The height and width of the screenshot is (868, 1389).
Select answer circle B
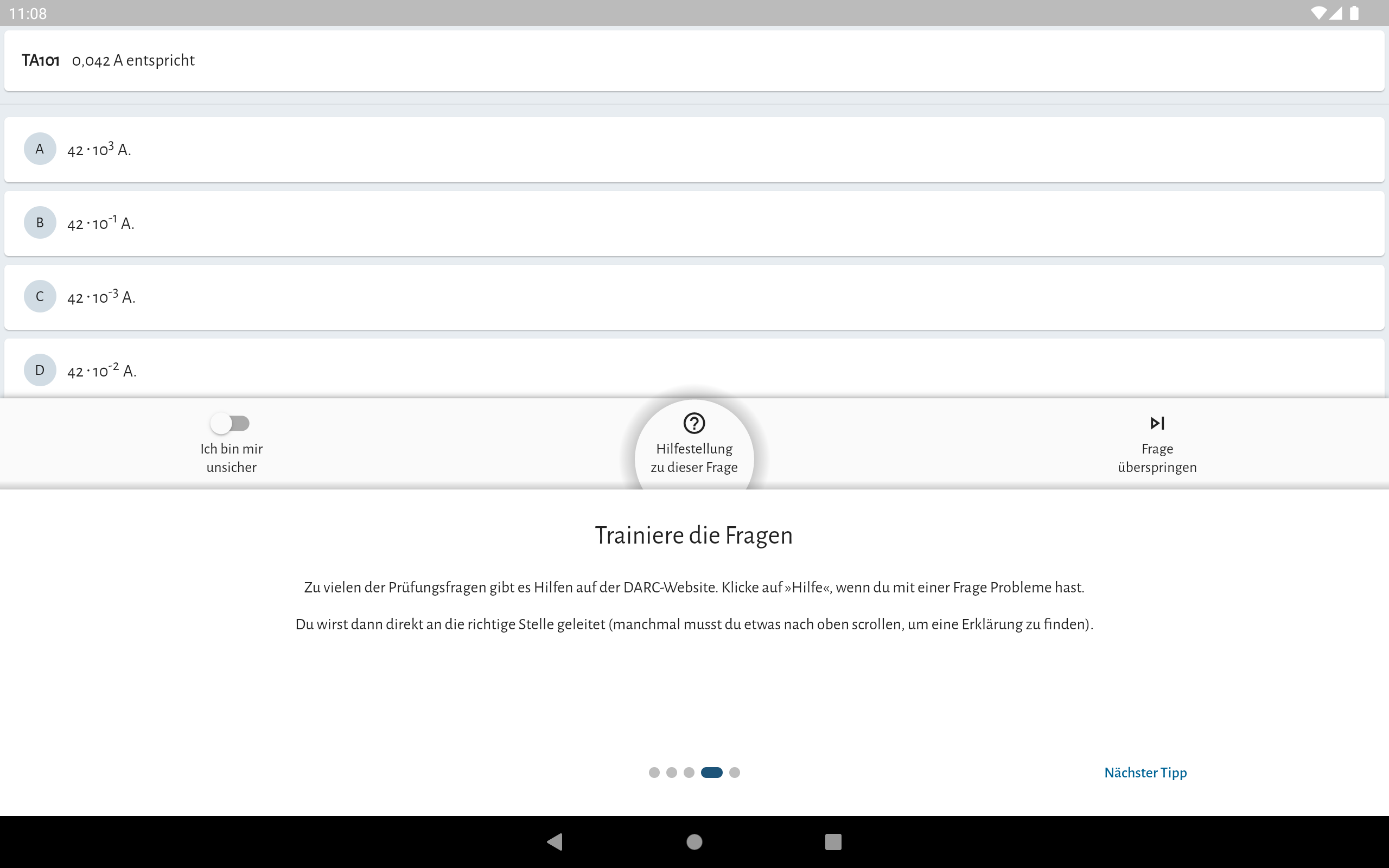click(40, 223)
